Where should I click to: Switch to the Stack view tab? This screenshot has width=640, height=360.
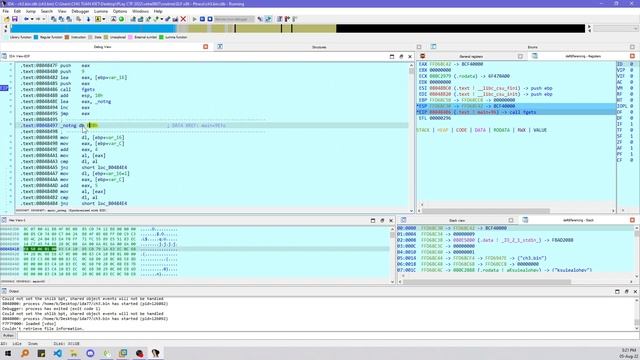pos(457,220)
